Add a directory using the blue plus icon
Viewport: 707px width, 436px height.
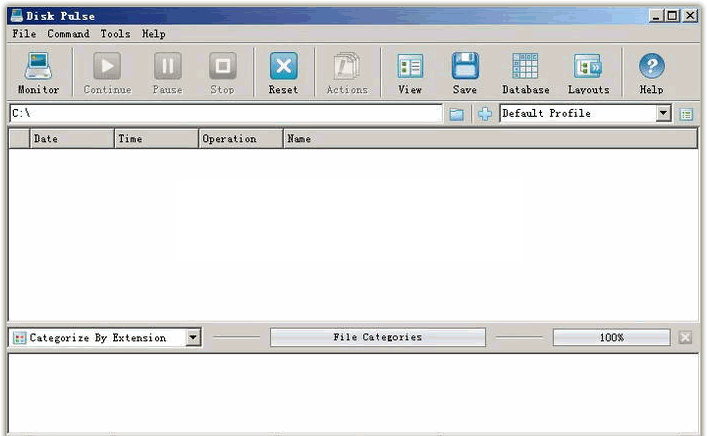click(485, 114)
